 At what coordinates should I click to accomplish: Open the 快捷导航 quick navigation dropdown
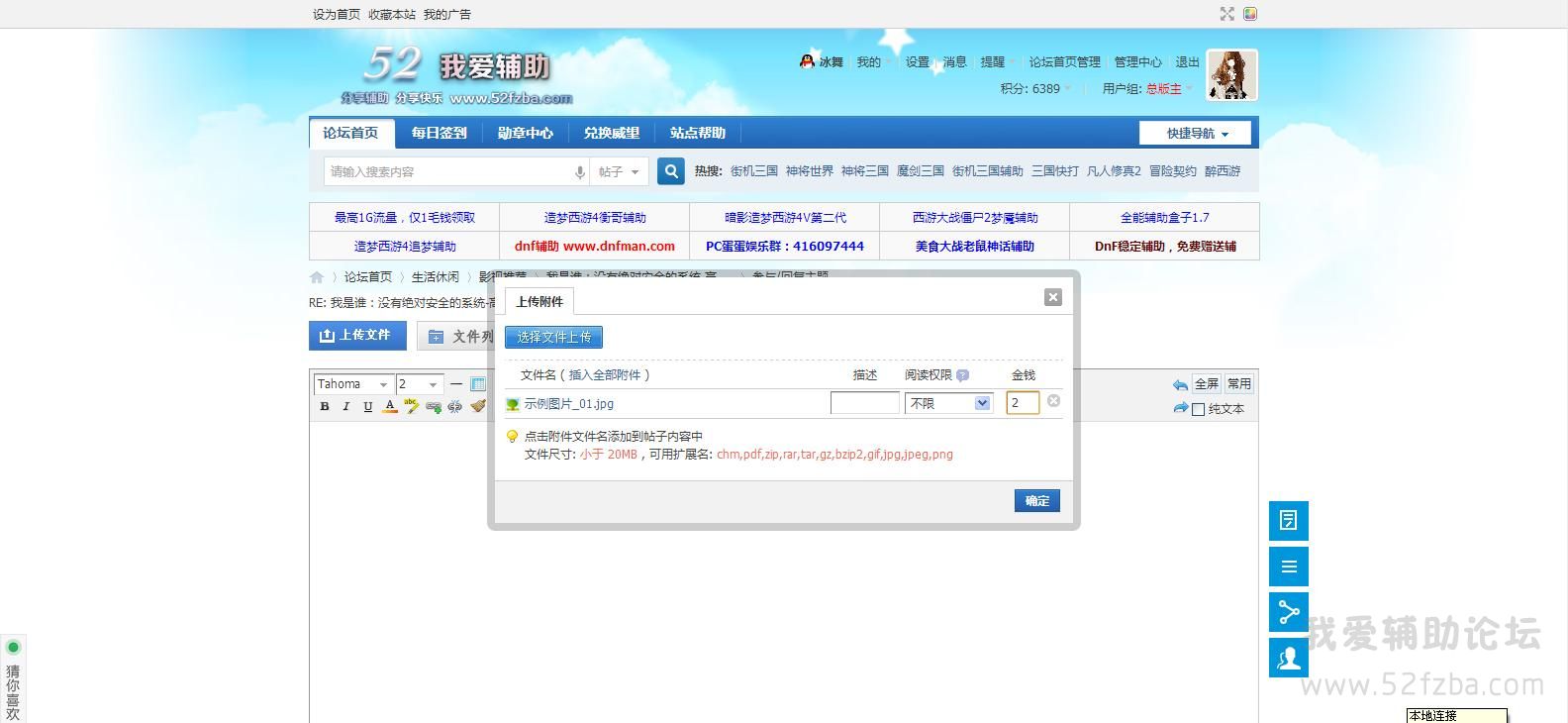pos(1195,134)
